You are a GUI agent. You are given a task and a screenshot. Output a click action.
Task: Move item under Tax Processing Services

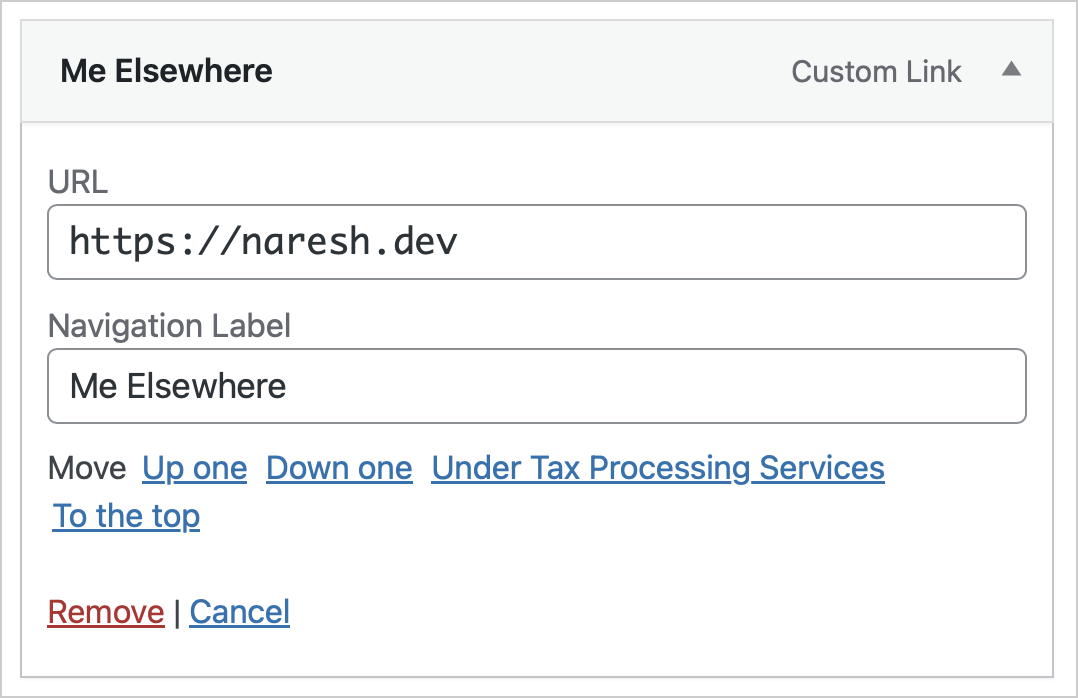658,468
